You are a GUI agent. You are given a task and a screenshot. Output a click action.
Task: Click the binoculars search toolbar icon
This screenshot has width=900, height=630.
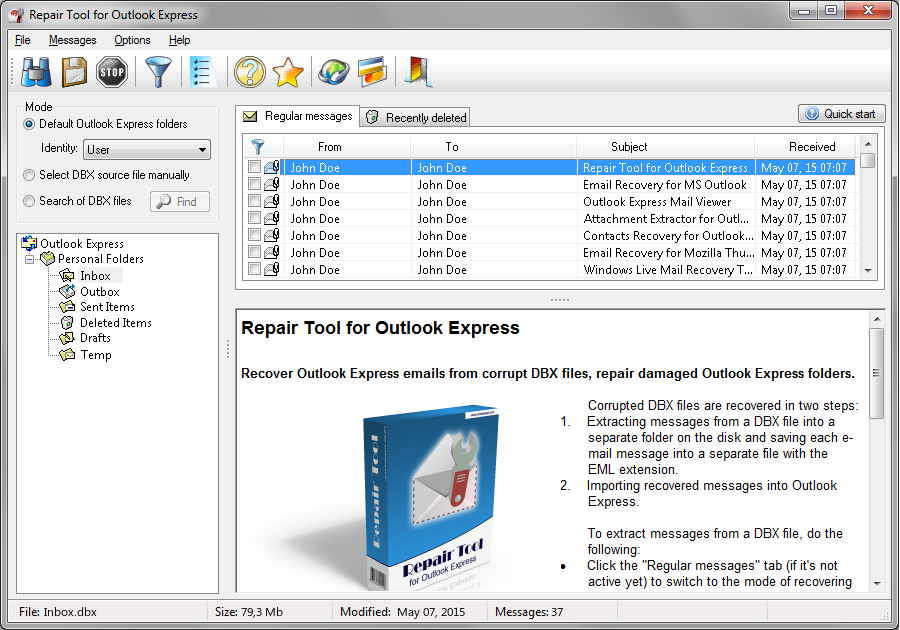(36, 72)
